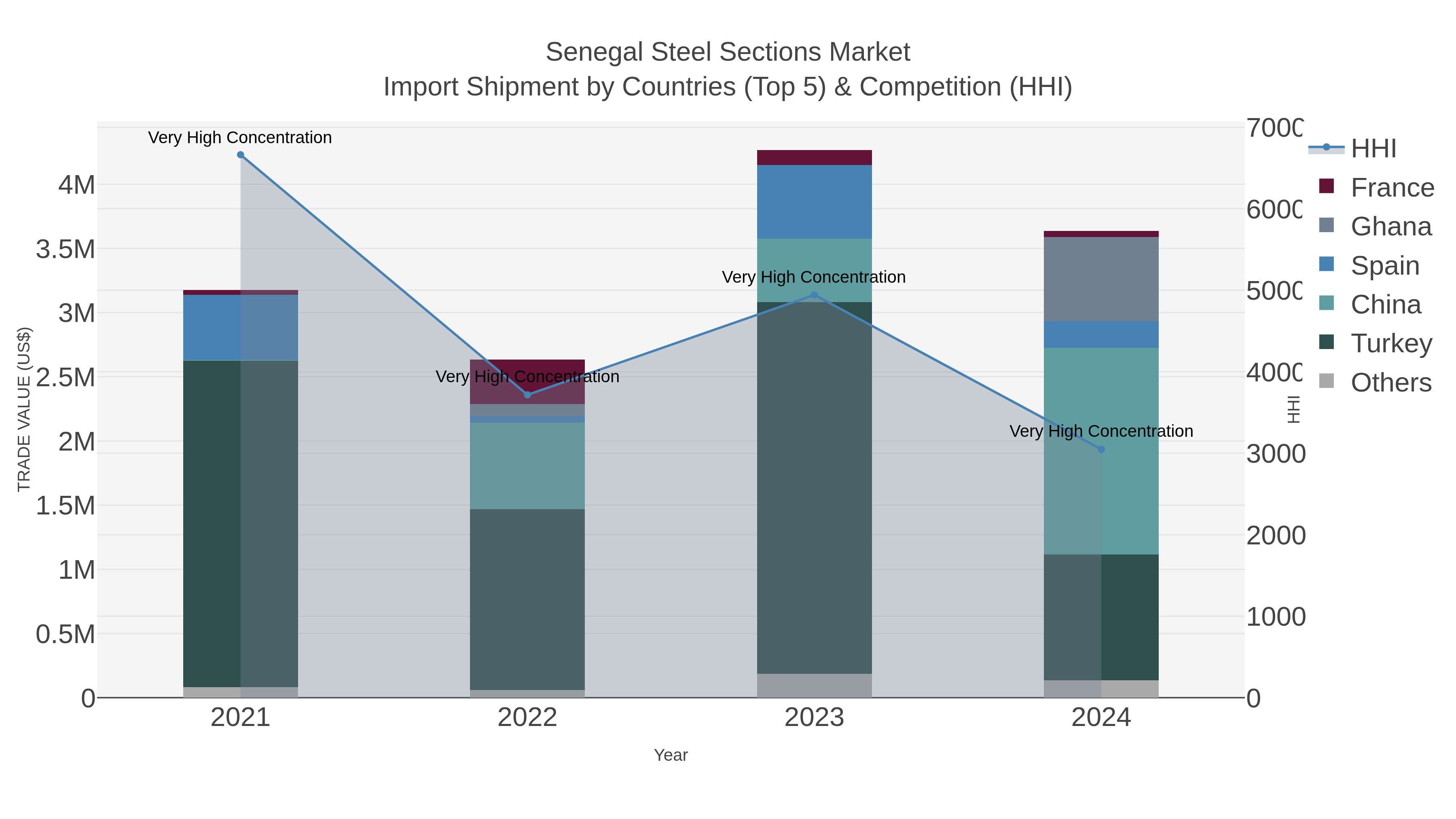The height and width of the screenshot is (819, 1456).
Task: Click the 2024 Ghana bar segment
Action: click(1101, 279)
